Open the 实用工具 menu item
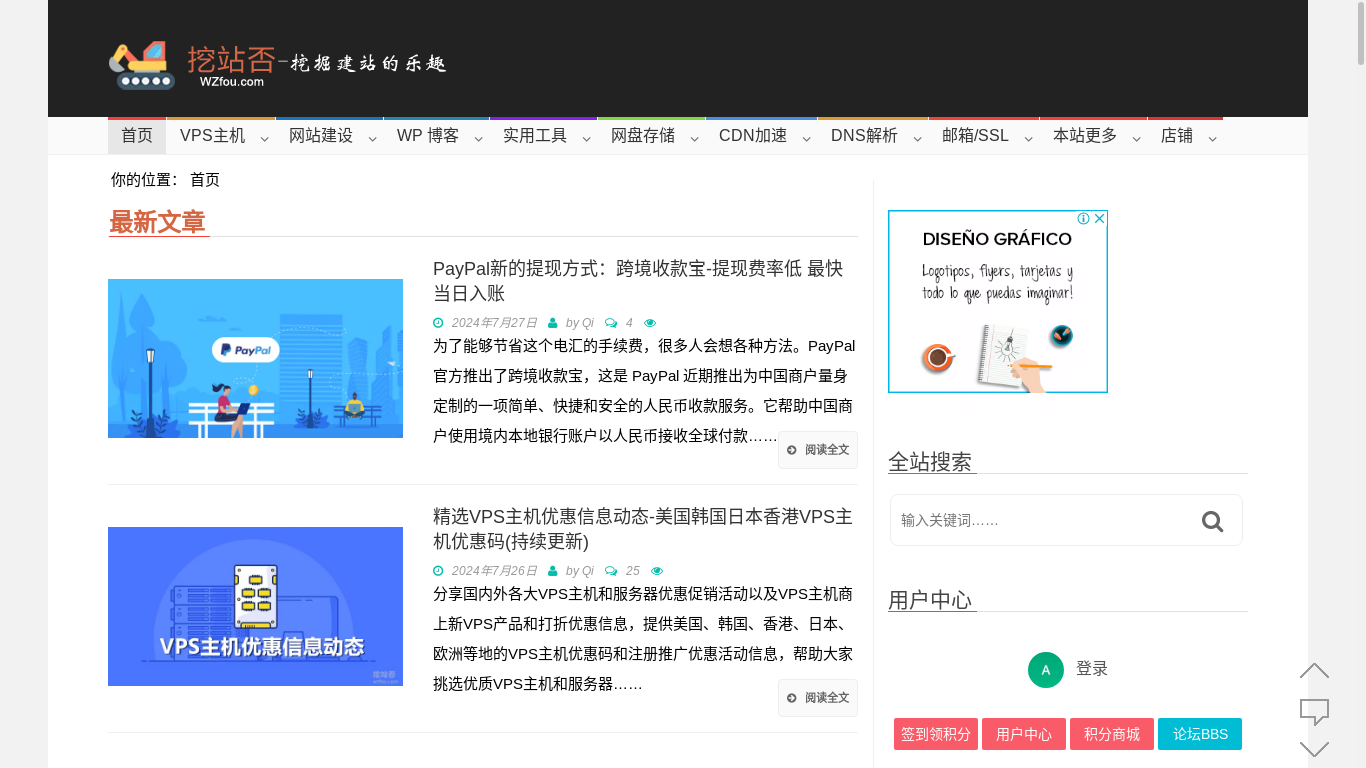Screen dimensions: 1366x768 pyautogui.click(x=535, y=136)
